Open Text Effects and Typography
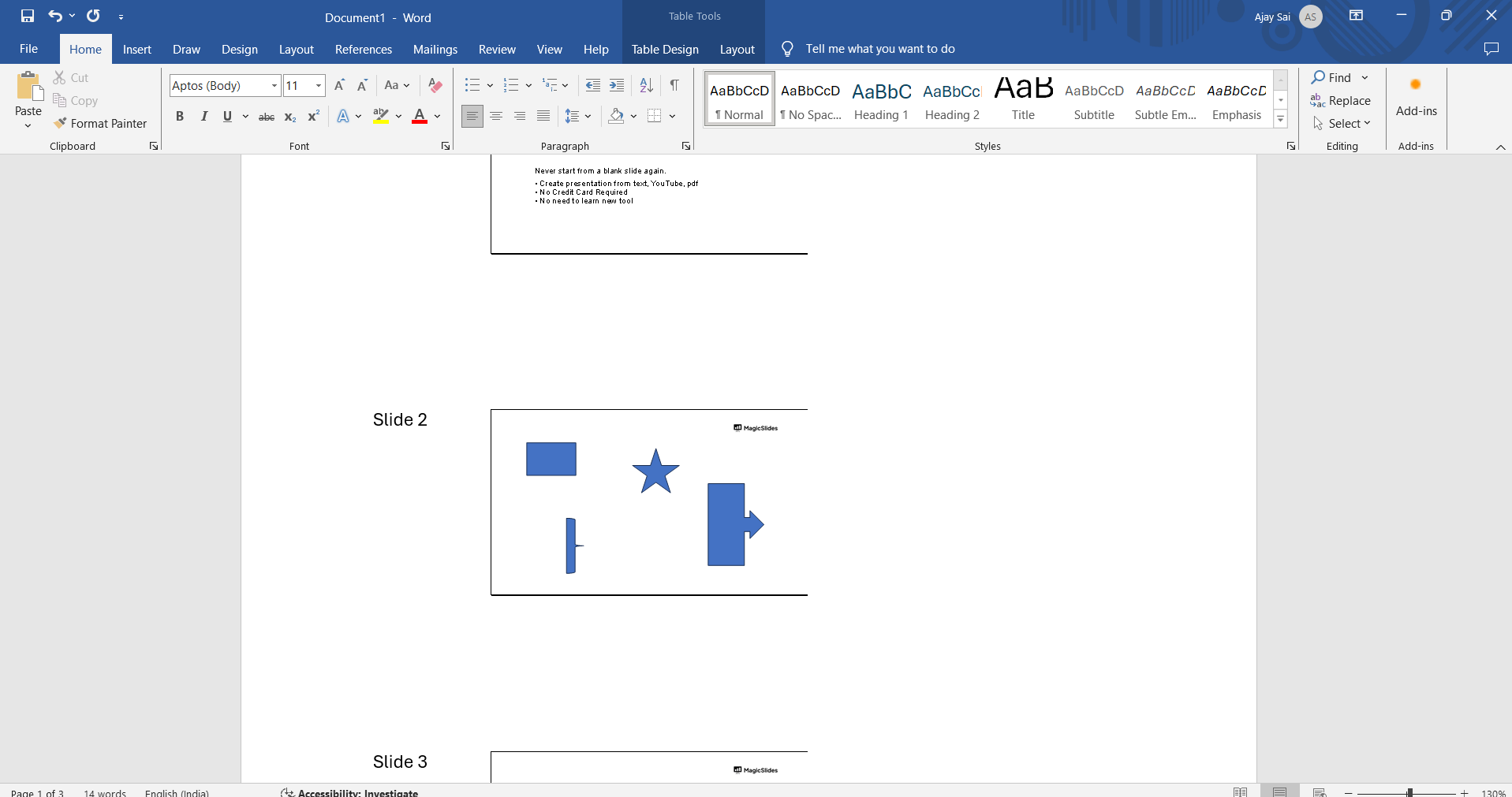Screen dimensions: 1512x797 point(343,117)
